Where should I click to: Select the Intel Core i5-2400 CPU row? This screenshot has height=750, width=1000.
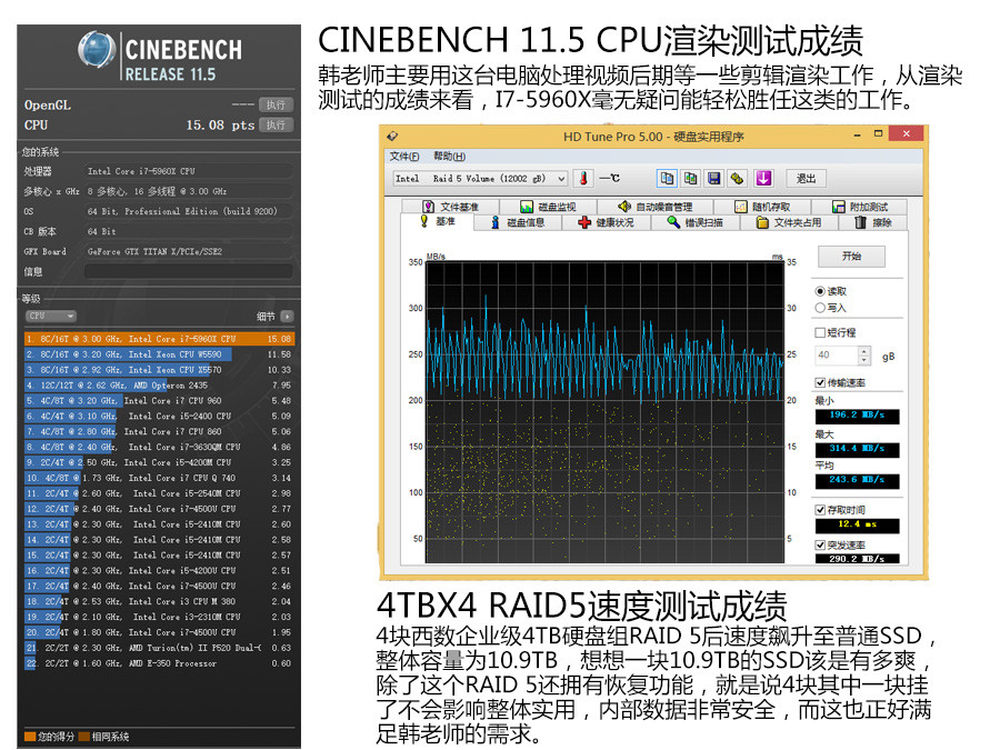point(159,416)
